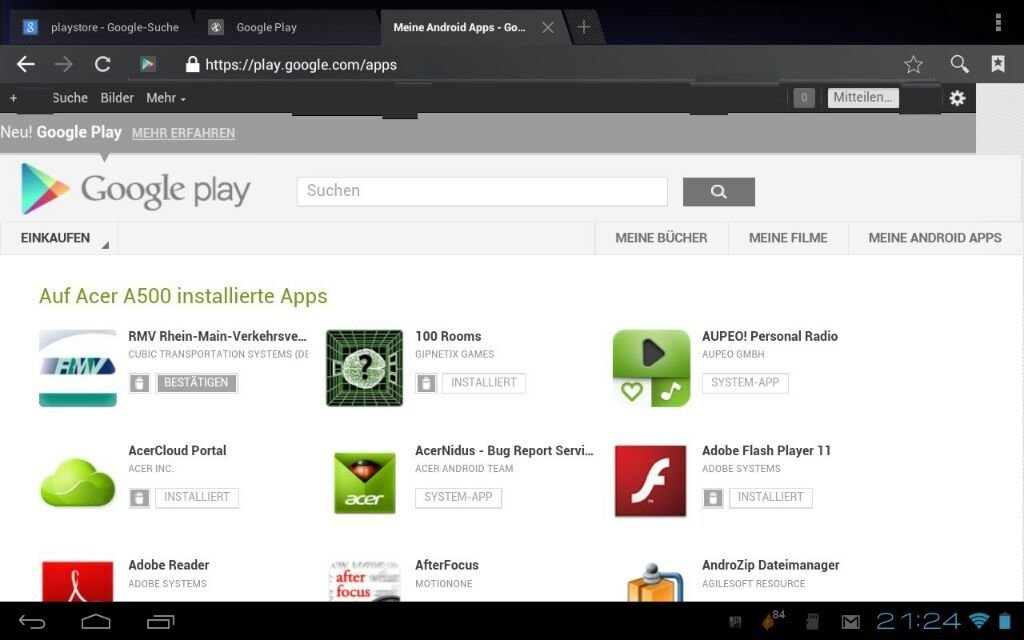1024x640 pixels.
Task: Open the RMV Rhein-Main-Verkehrsve... title link
Action: pyautogui.click(x=217, y=336)
